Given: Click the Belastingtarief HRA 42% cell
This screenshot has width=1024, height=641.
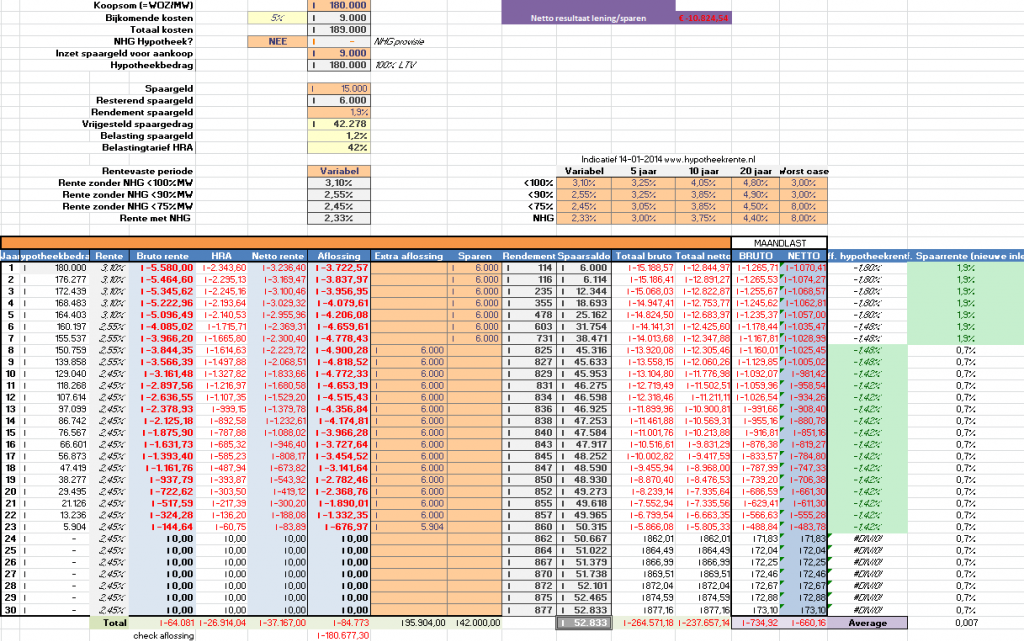Looking at the screenshot, I should (x=342, y=147).
